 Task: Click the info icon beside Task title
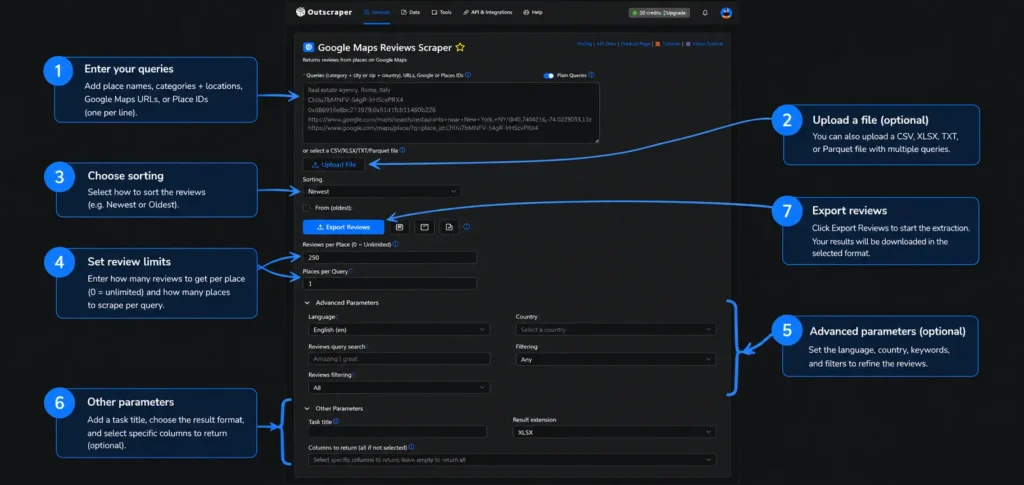pyautogui.click(x=336, y=422)
